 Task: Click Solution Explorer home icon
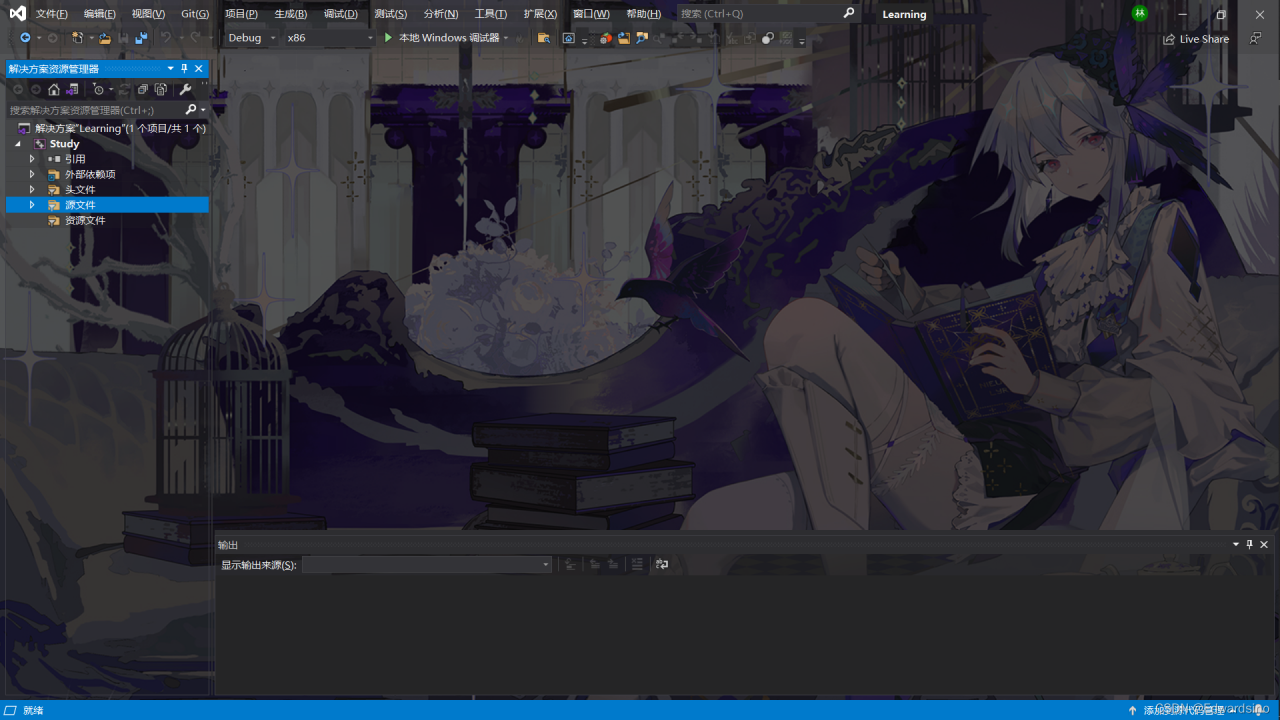[x=54, y=89]
